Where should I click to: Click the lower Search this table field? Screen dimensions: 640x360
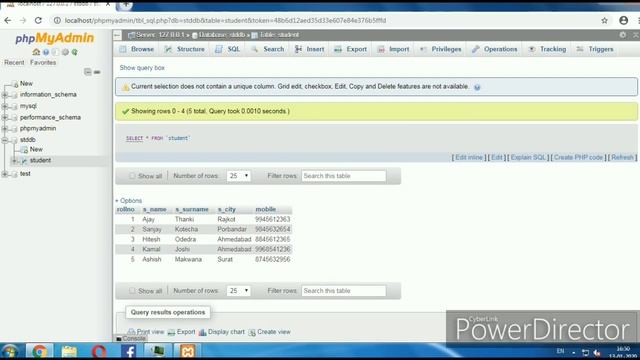click(x=344, y=291)
